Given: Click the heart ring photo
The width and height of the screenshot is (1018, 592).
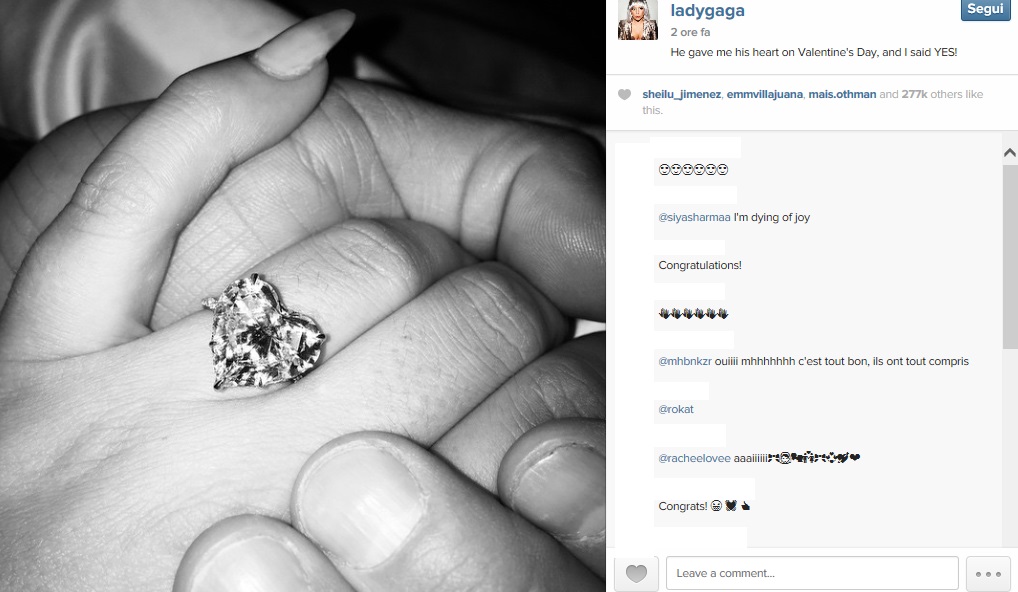Looking at the screenshot, I should (303, 296).
